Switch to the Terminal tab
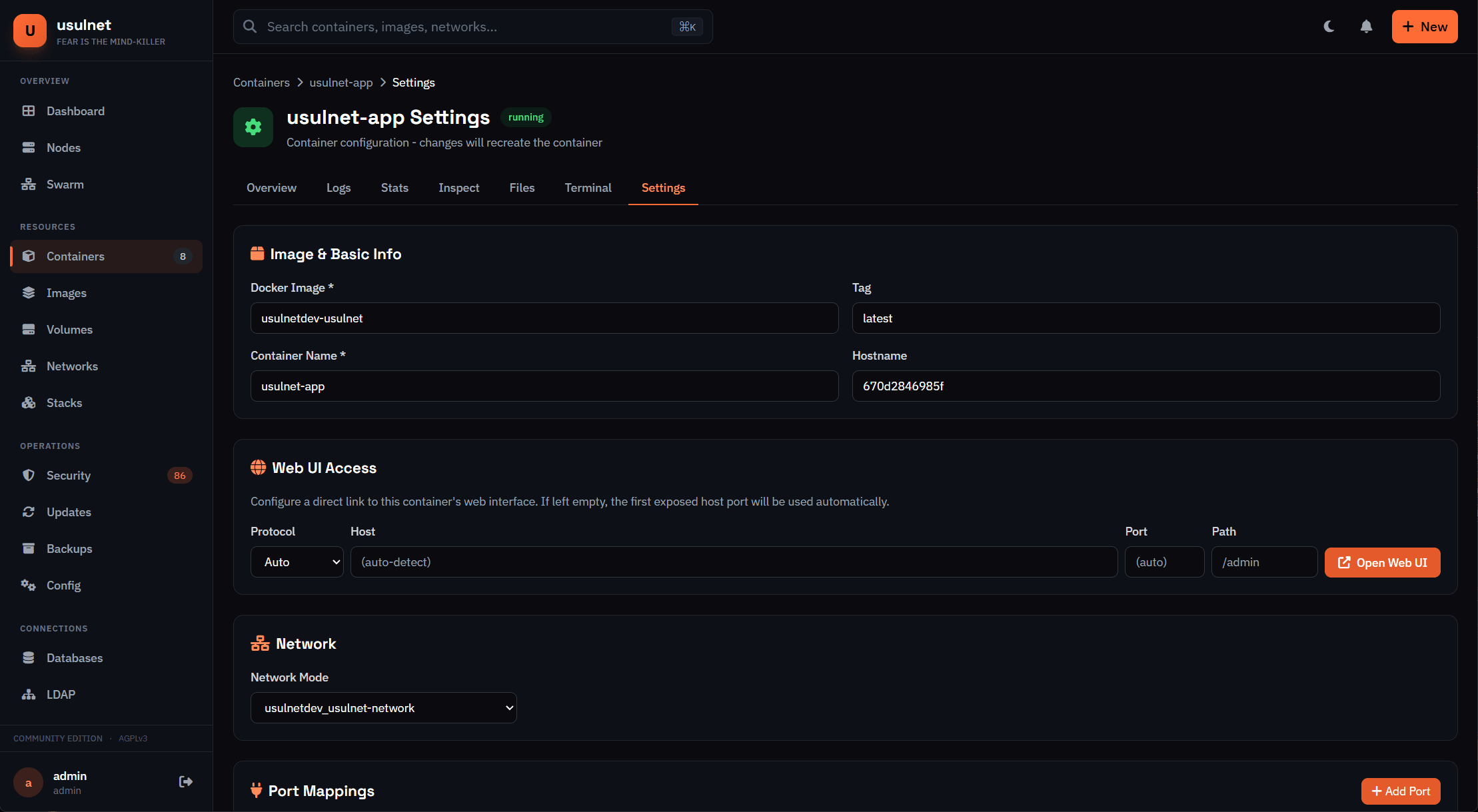This screenshot has height=812, width=1478. [x=588, y=188]
